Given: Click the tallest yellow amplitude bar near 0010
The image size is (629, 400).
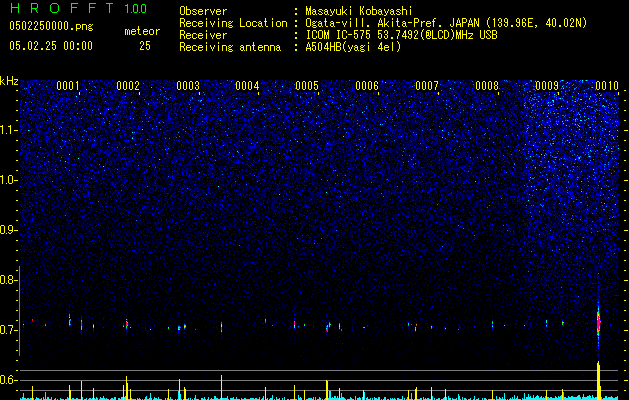Looking at the screenshot, I should coord(598,380).
